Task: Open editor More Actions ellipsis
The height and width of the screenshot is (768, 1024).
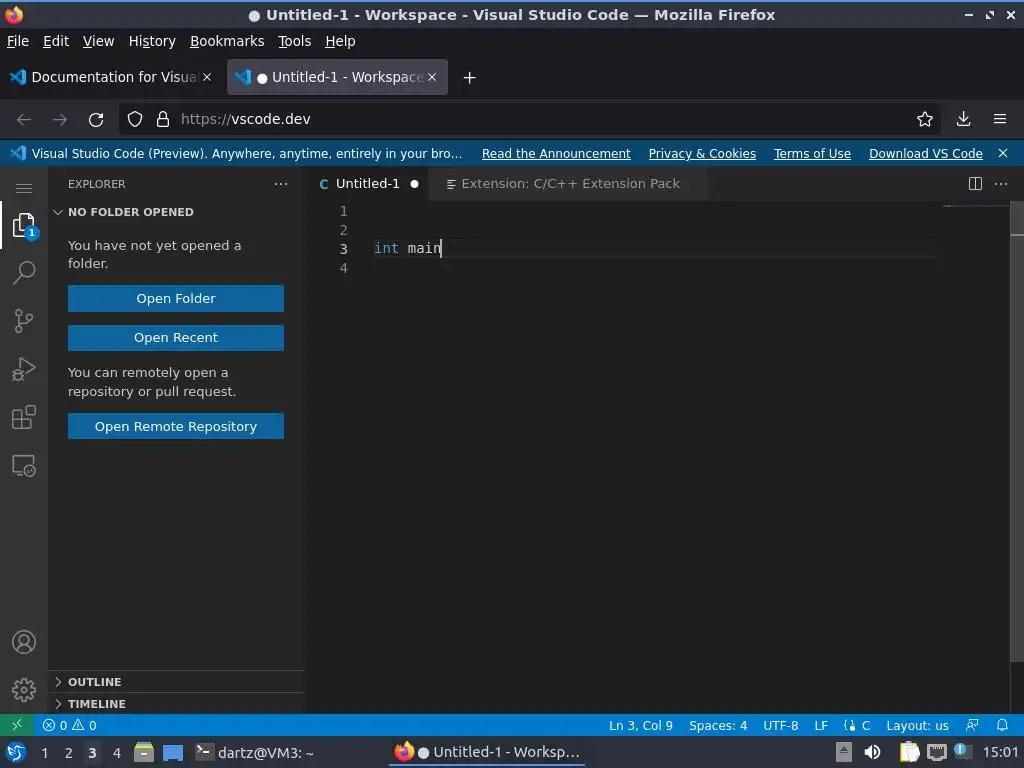Action: pyautogui.click(x=1000, y=184)
